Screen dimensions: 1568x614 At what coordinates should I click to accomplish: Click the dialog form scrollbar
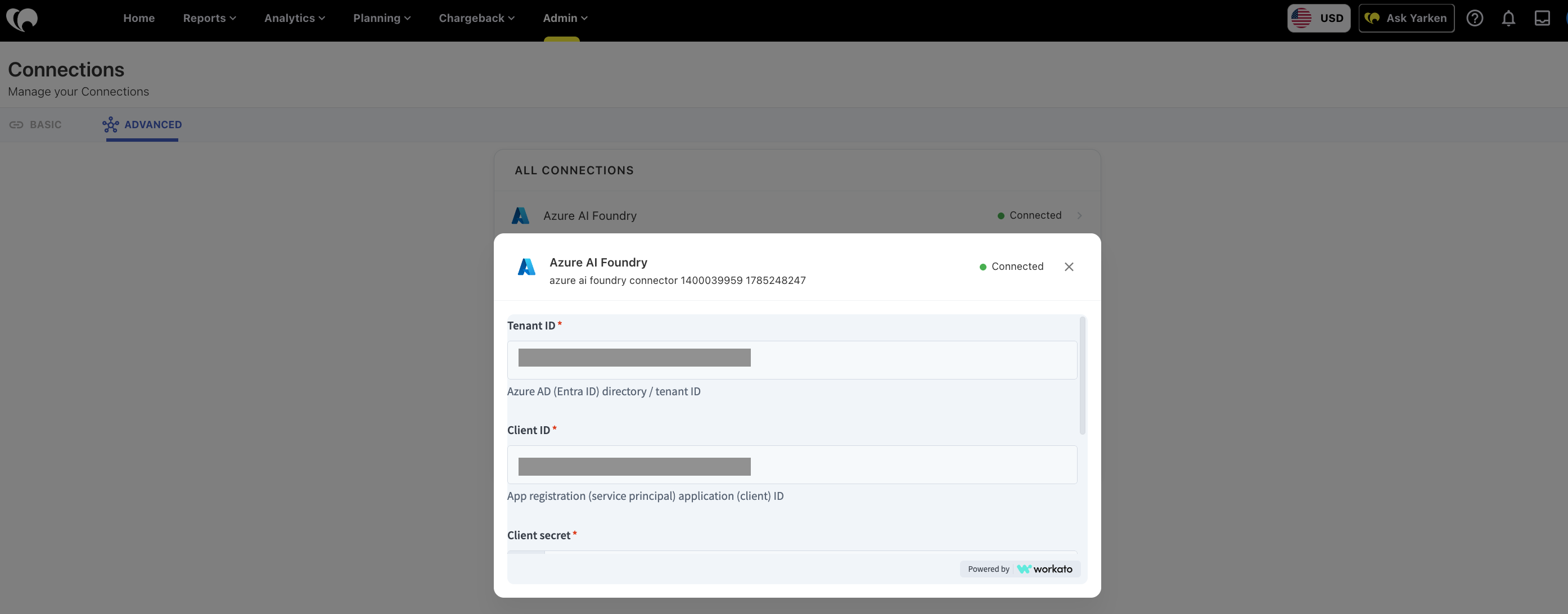point(1082,376)
